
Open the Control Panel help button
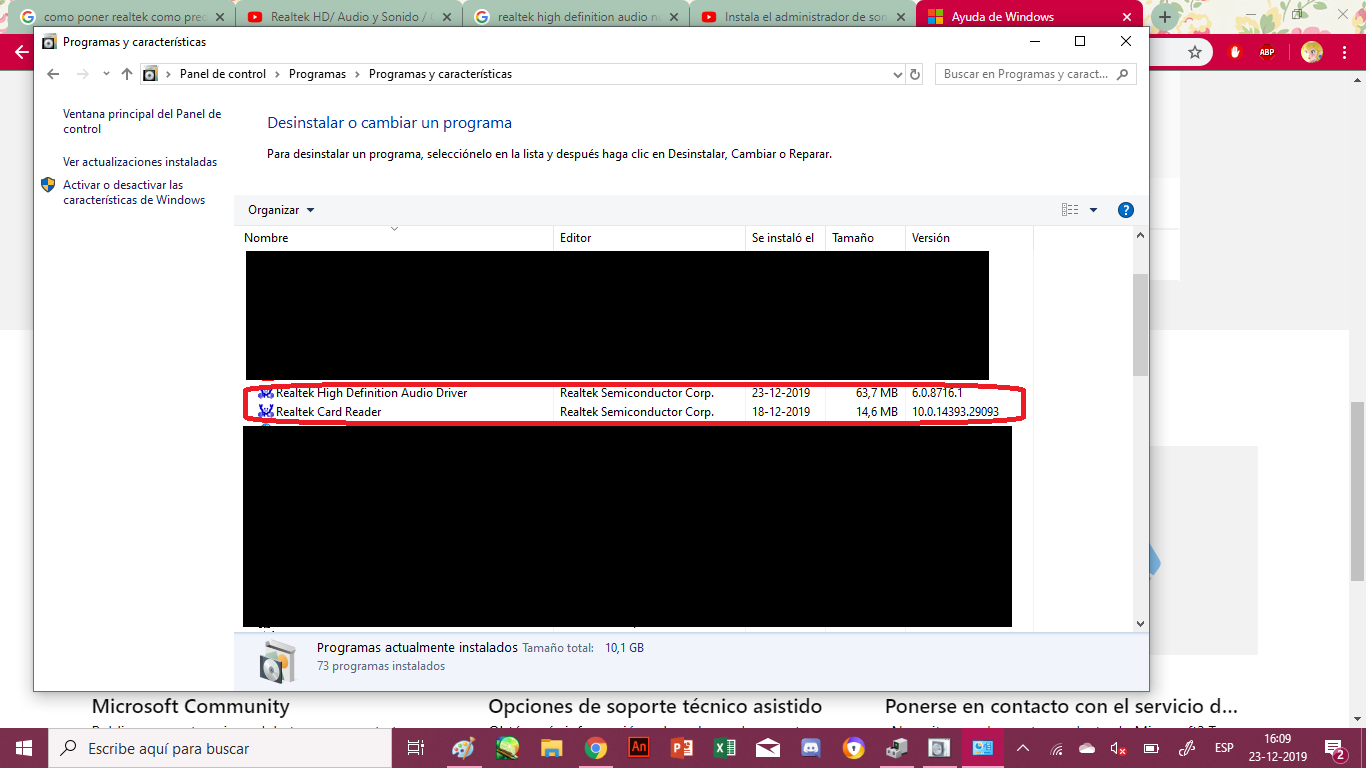(1125, 210)
